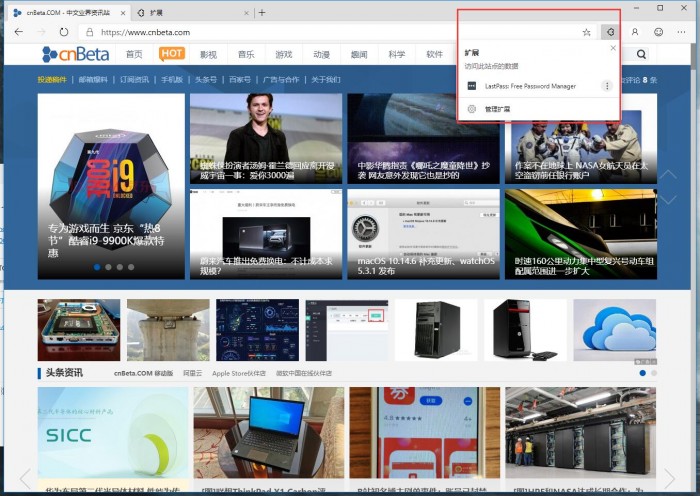The height and width of the screenshot is (496, 700).
Task: Close the extensions popup panel
Action: (613, 48)
